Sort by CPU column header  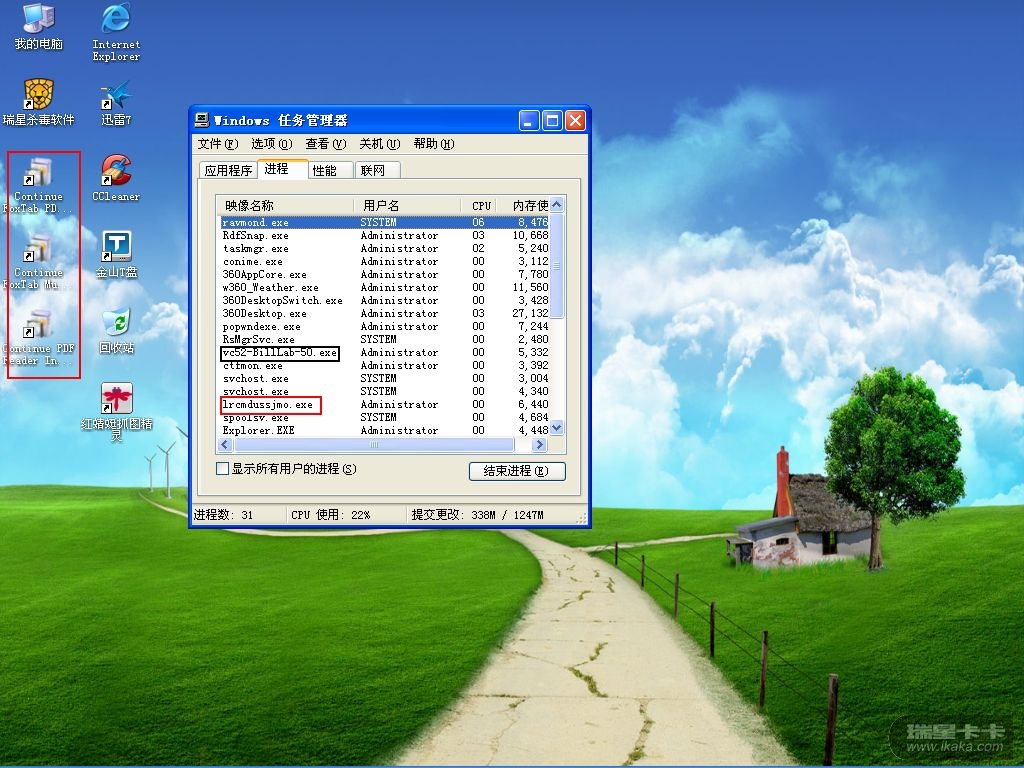click(x=479, y=206)
